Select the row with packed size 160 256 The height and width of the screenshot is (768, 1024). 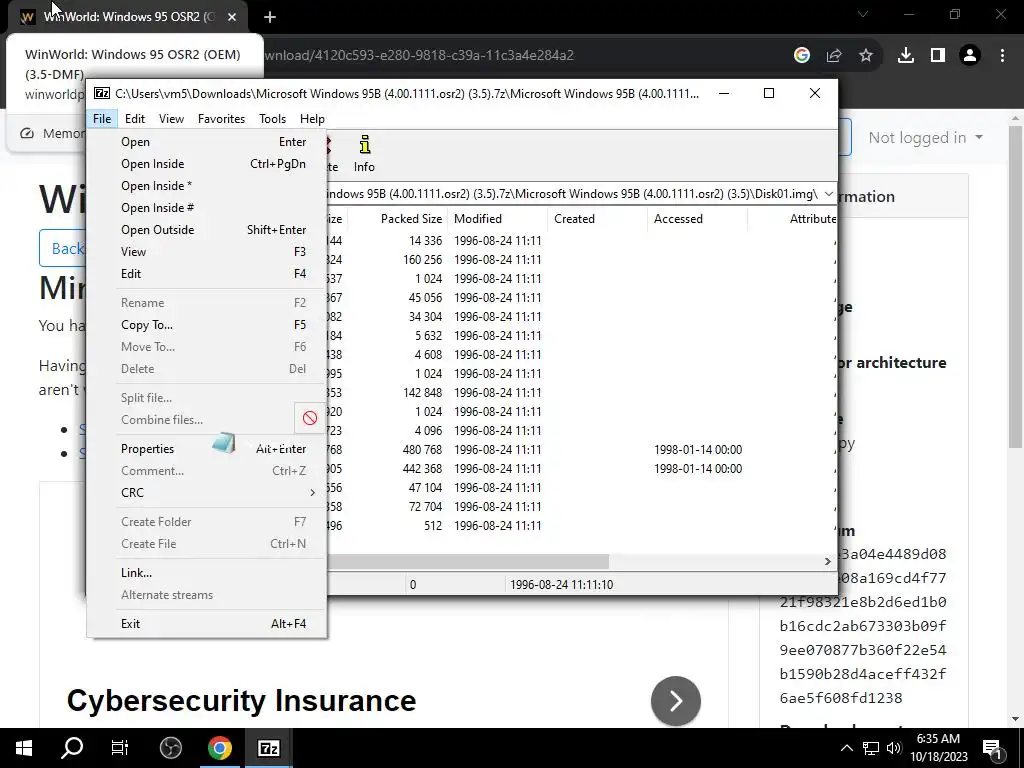581,259
